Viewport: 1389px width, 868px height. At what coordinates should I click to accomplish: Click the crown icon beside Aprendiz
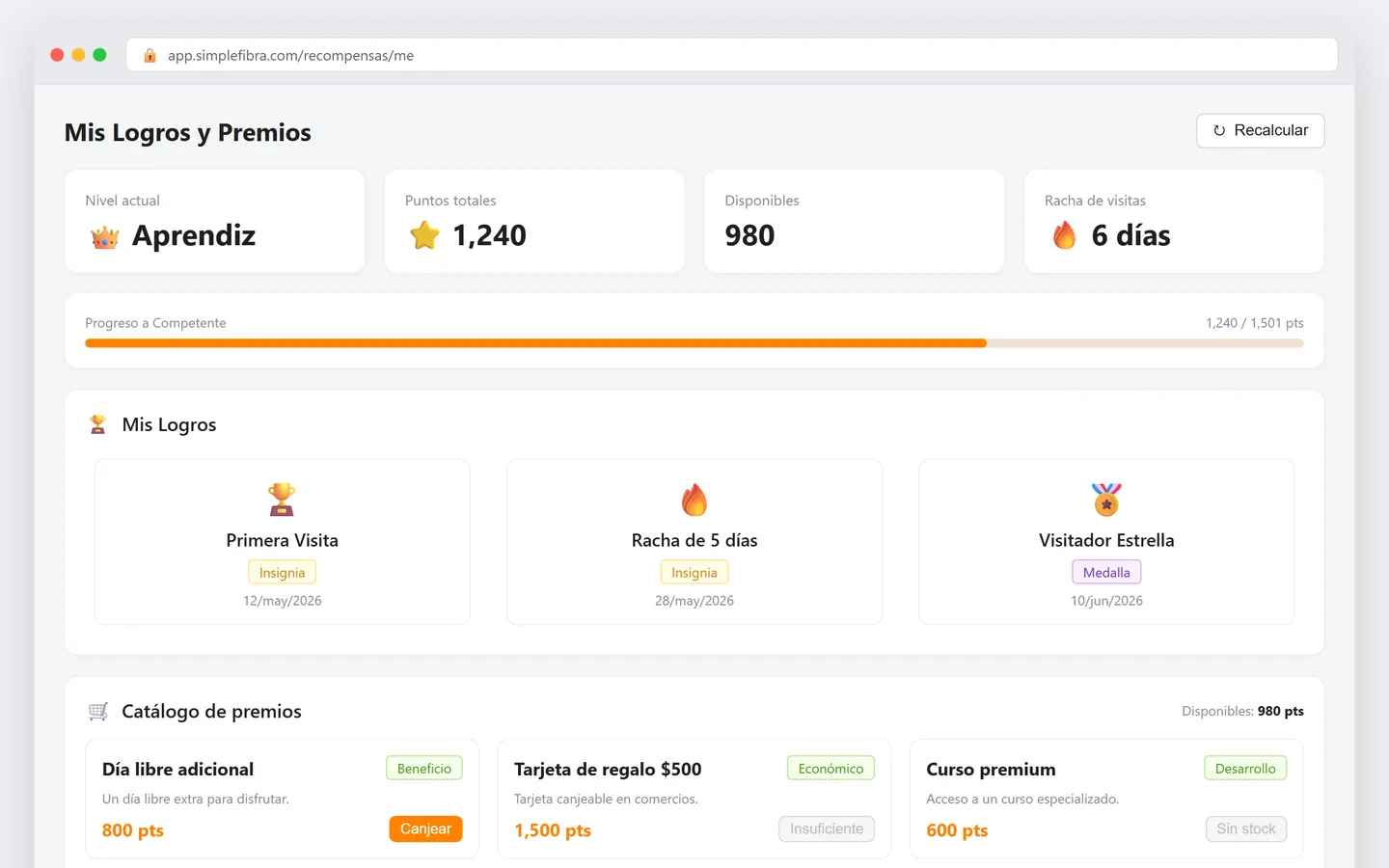104,236
